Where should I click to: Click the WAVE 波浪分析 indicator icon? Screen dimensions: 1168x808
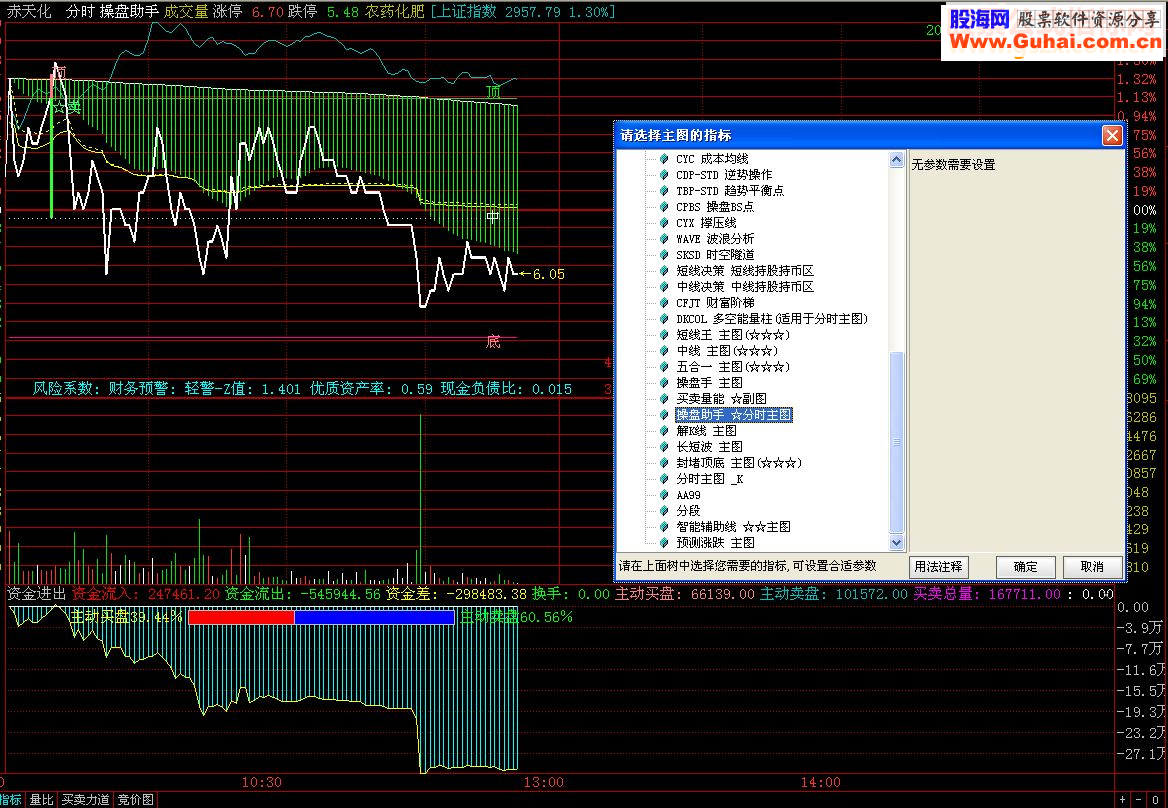click(664, 239)
